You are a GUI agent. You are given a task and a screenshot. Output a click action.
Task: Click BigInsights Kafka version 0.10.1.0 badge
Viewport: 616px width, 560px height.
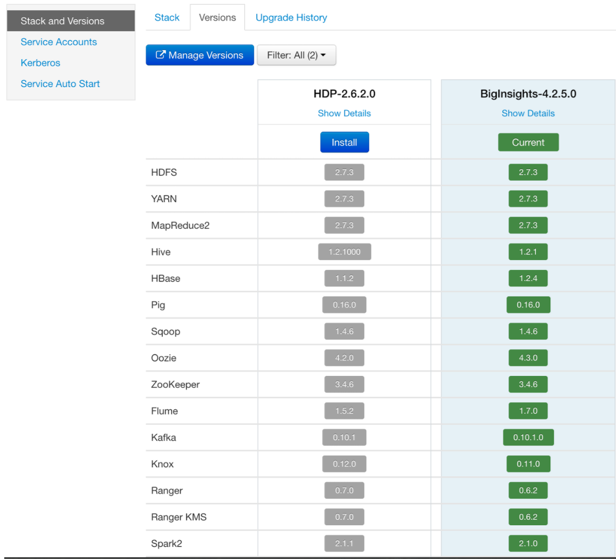click(x=528, y=437)
